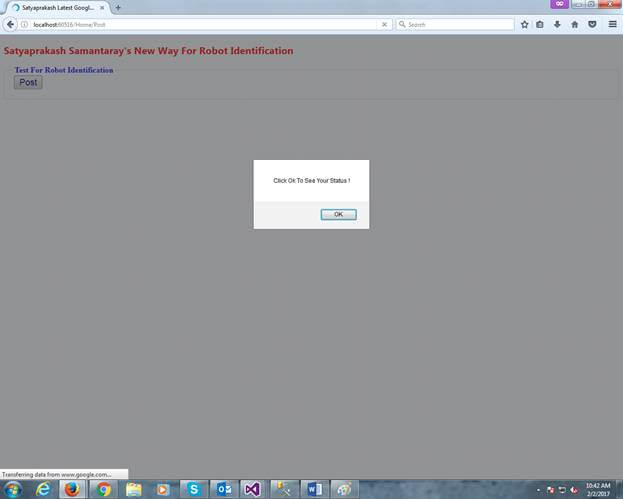Open the media player taskbar icon
The image size is (623, 499).
pyautogui.click(x=163, y=489)
